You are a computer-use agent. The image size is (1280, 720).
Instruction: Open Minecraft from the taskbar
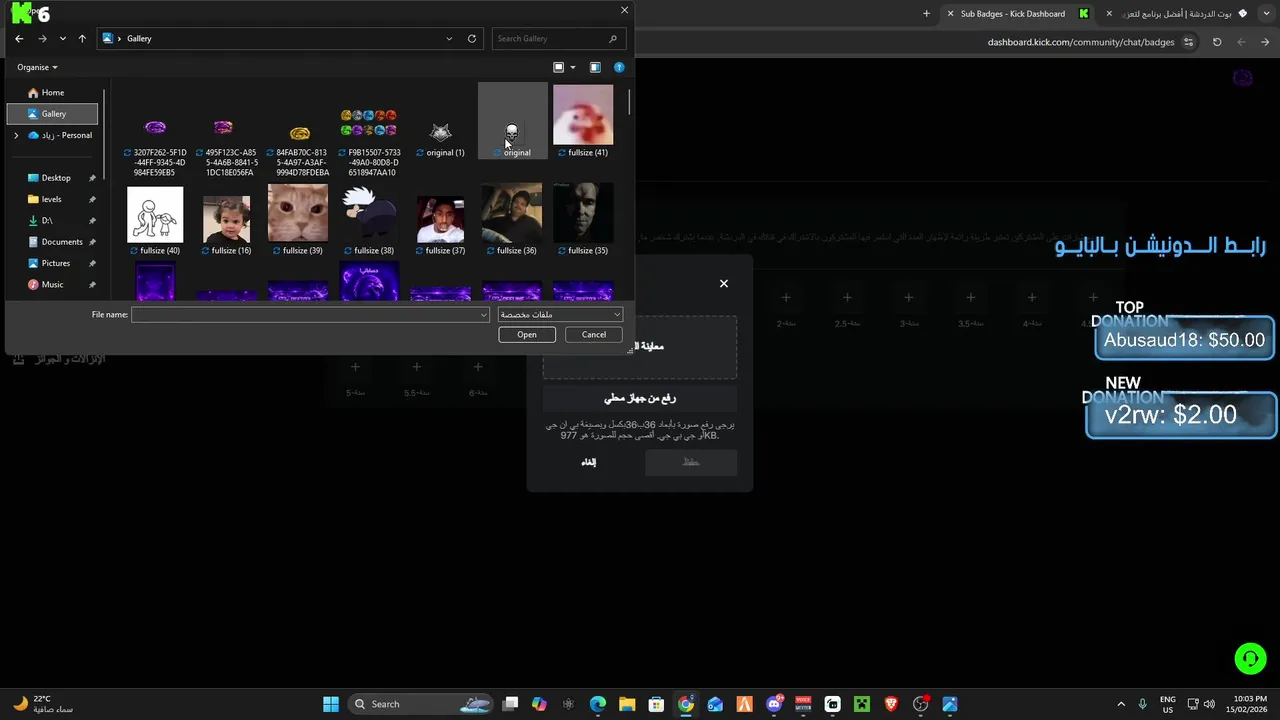pos(862,704)
